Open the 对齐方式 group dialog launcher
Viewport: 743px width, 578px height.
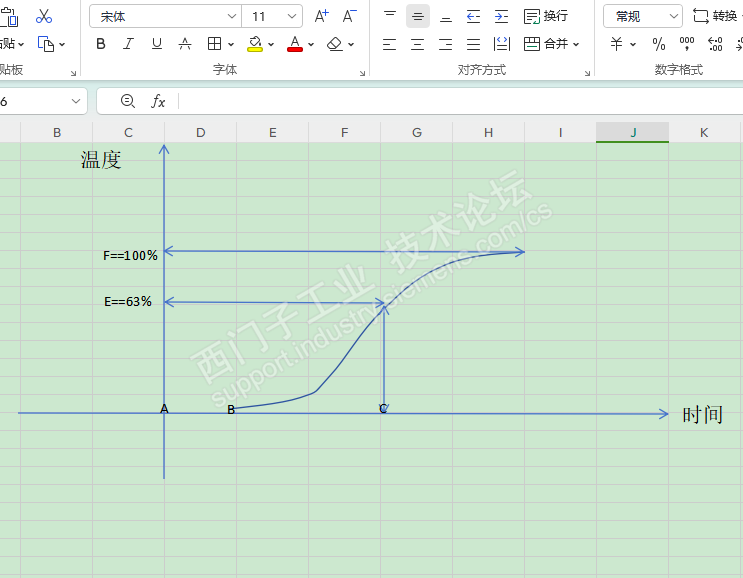pos(587,73)
